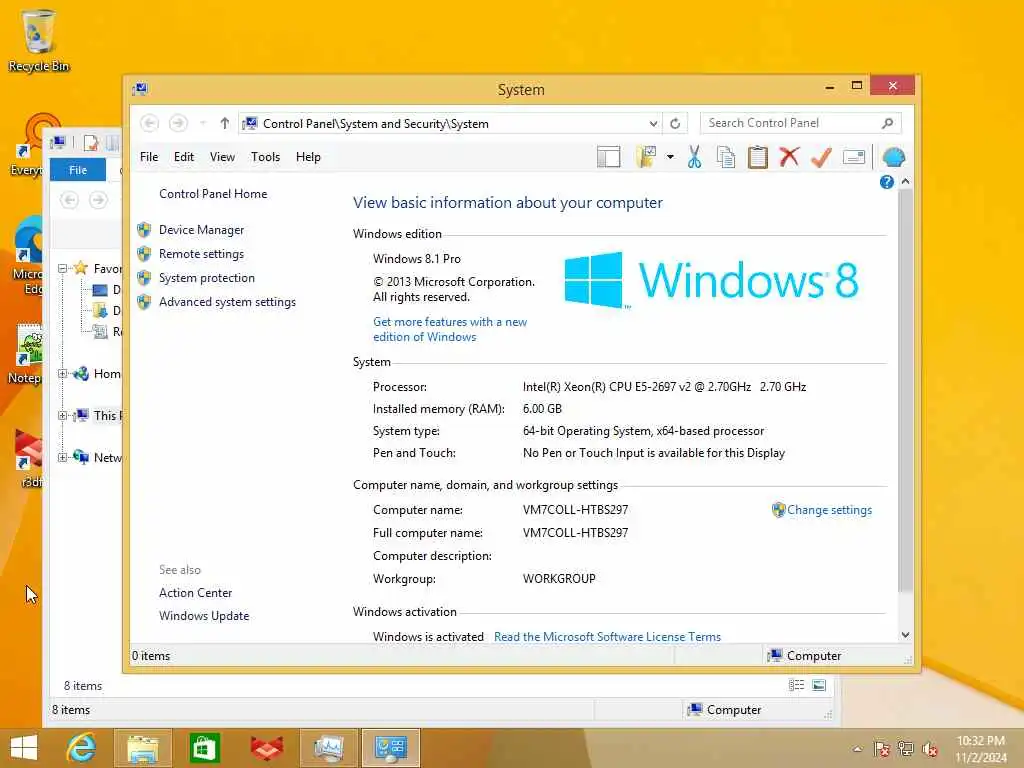Click the Back arrow in System window

[x=149, y=123]
